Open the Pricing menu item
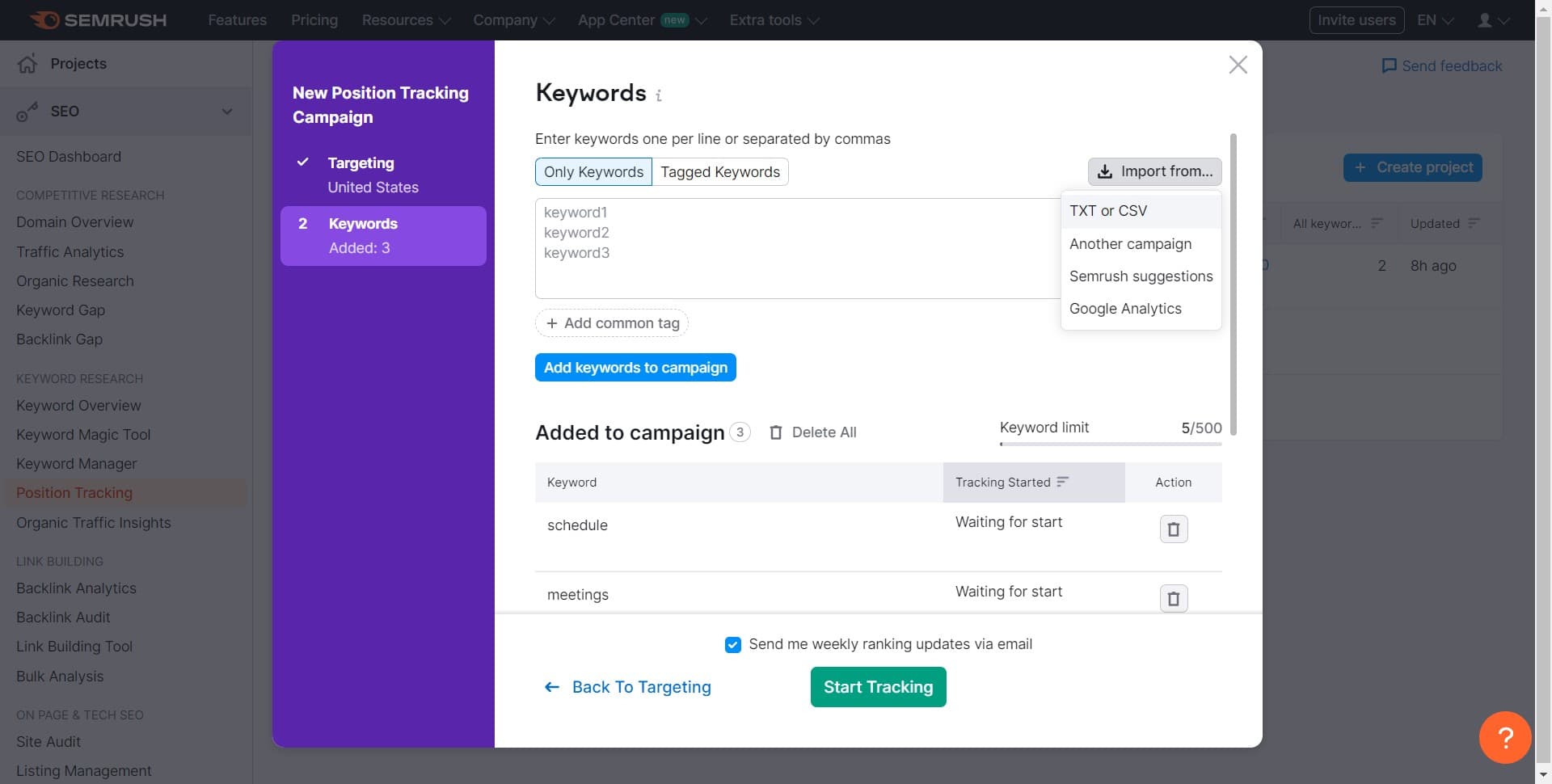 click(314, 19)
